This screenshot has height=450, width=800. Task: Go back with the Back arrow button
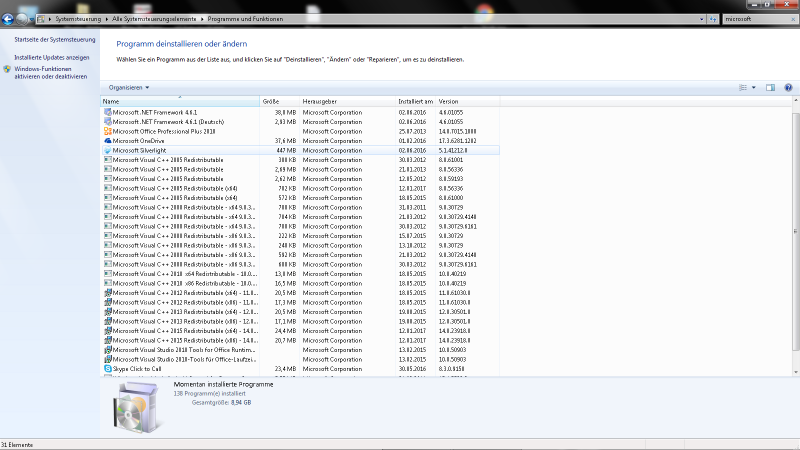[x=7, y=19]
